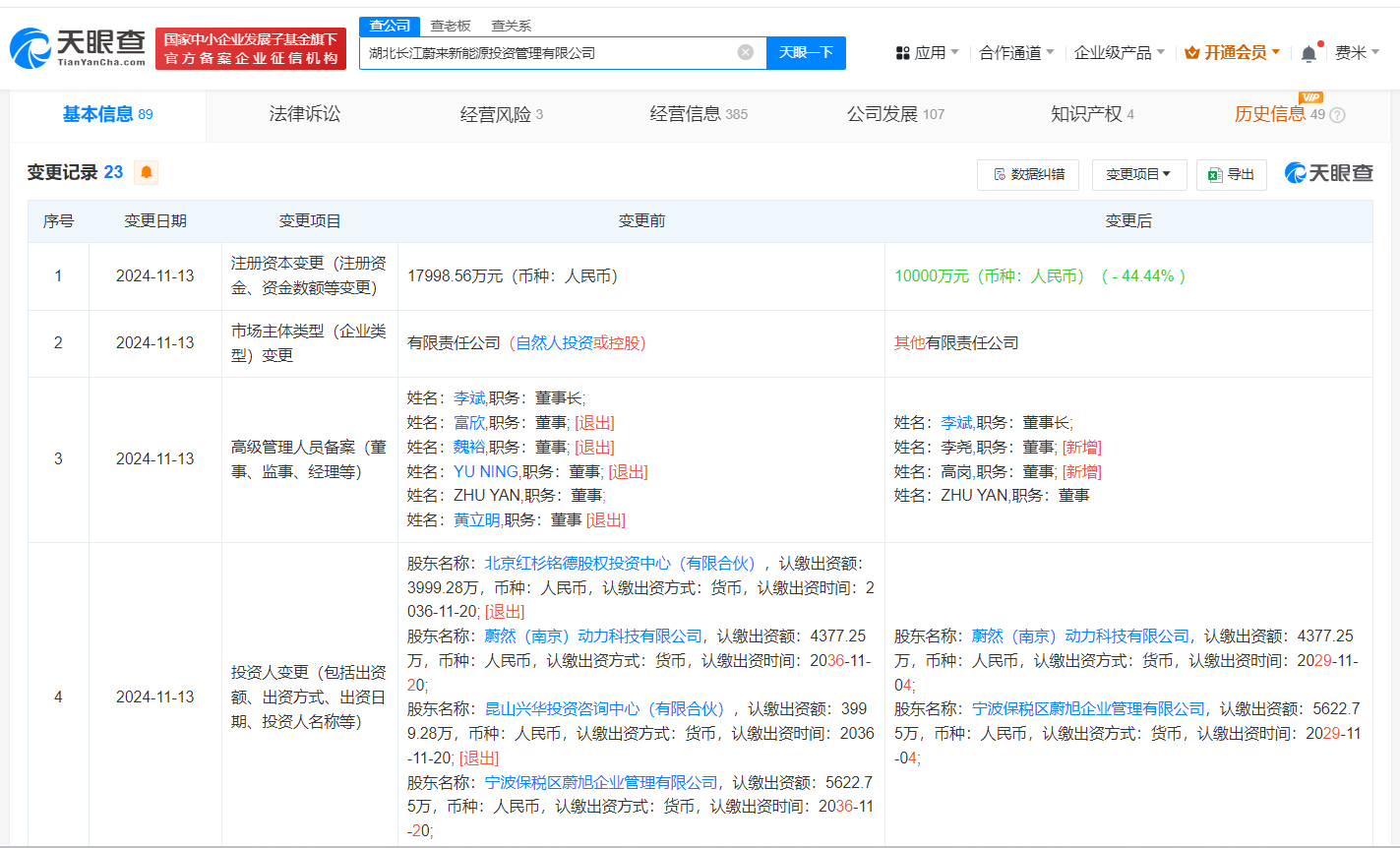Click the help question mark beside 历史信息
This screenshot has height=848, width=1400.
coord(1337,115)
